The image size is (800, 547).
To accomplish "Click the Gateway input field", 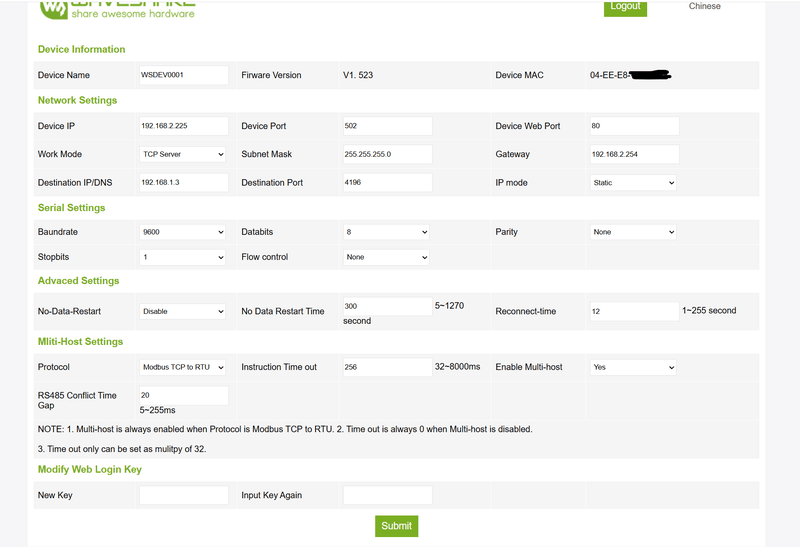I will pyautogui.click(x=635, y=154).
